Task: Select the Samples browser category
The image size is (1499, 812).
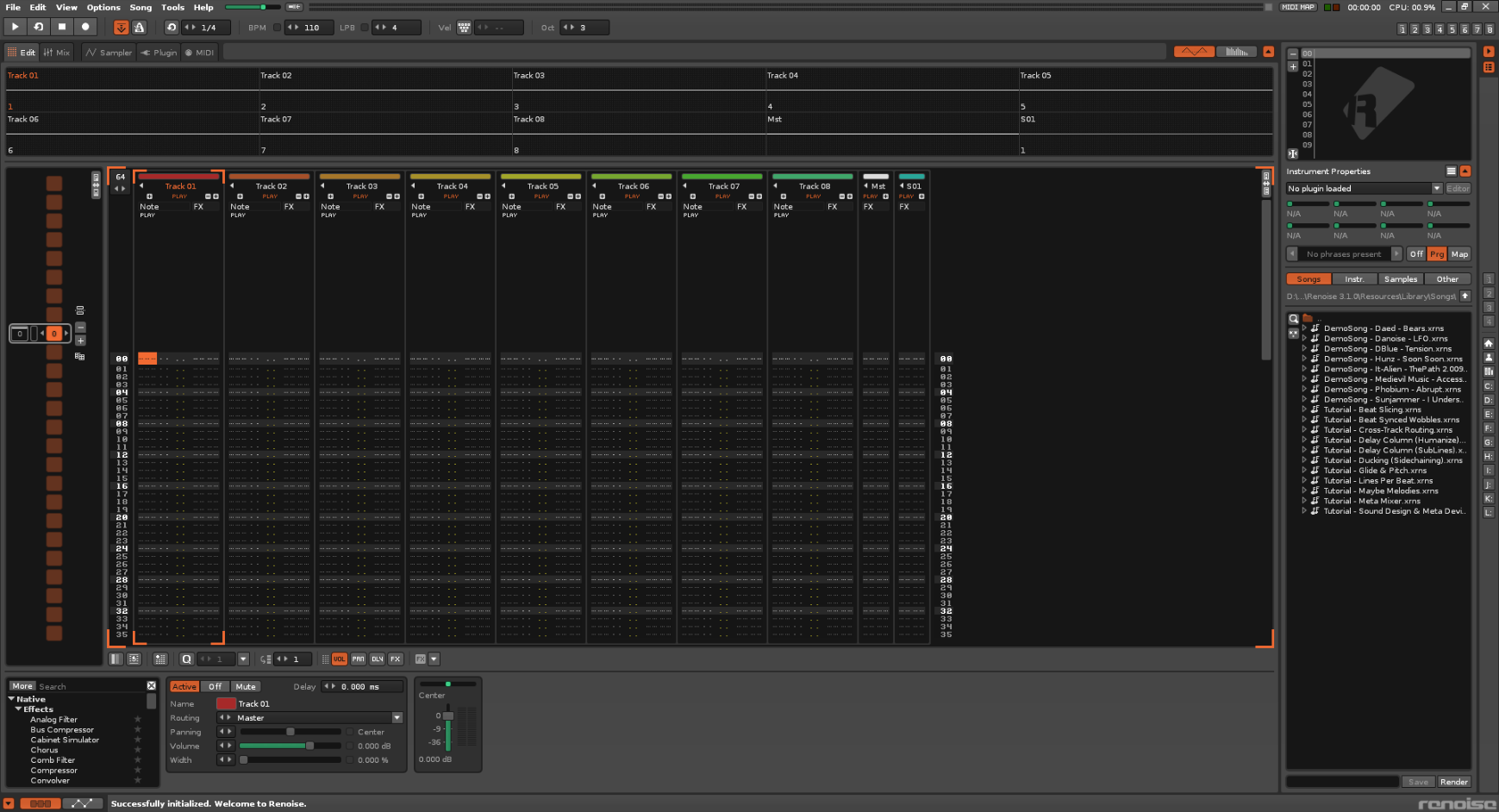Action: click(x=1400, y=279)
